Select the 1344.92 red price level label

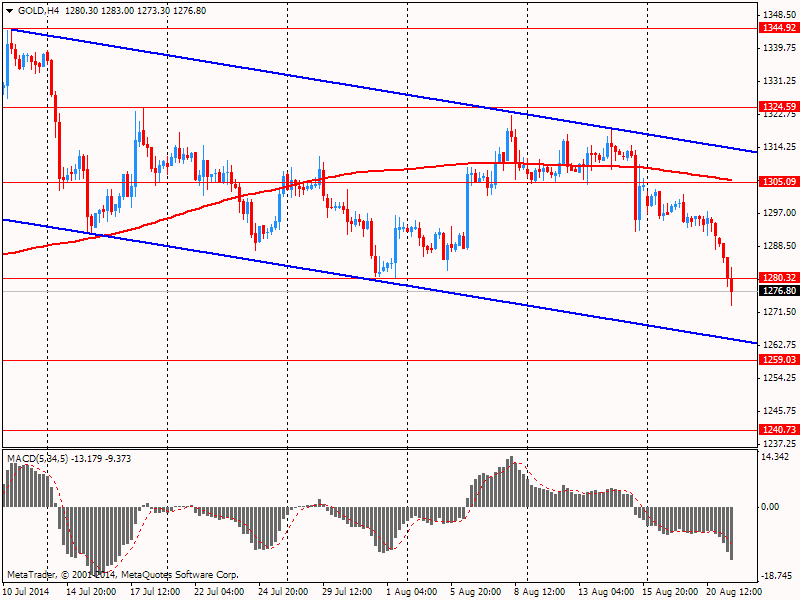tap(777, 29)
